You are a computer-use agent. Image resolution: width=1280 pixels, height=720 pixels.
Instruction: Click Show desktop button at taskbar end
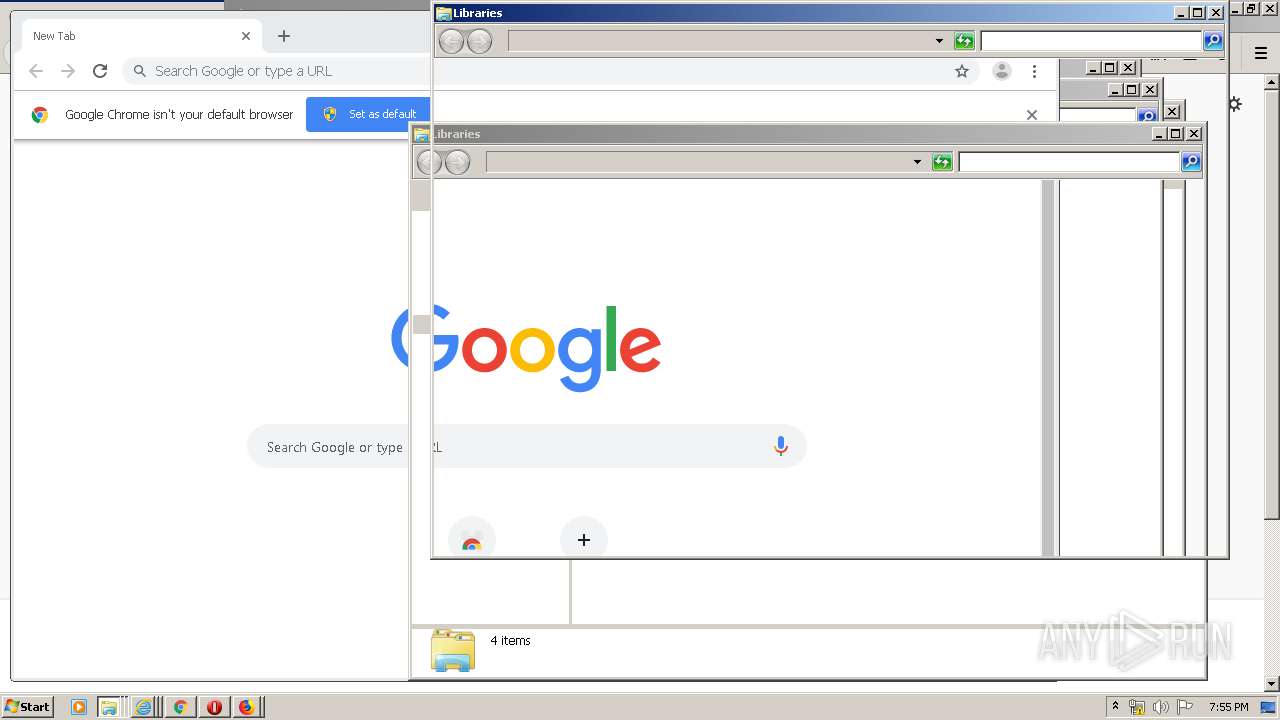[1270, 707]
